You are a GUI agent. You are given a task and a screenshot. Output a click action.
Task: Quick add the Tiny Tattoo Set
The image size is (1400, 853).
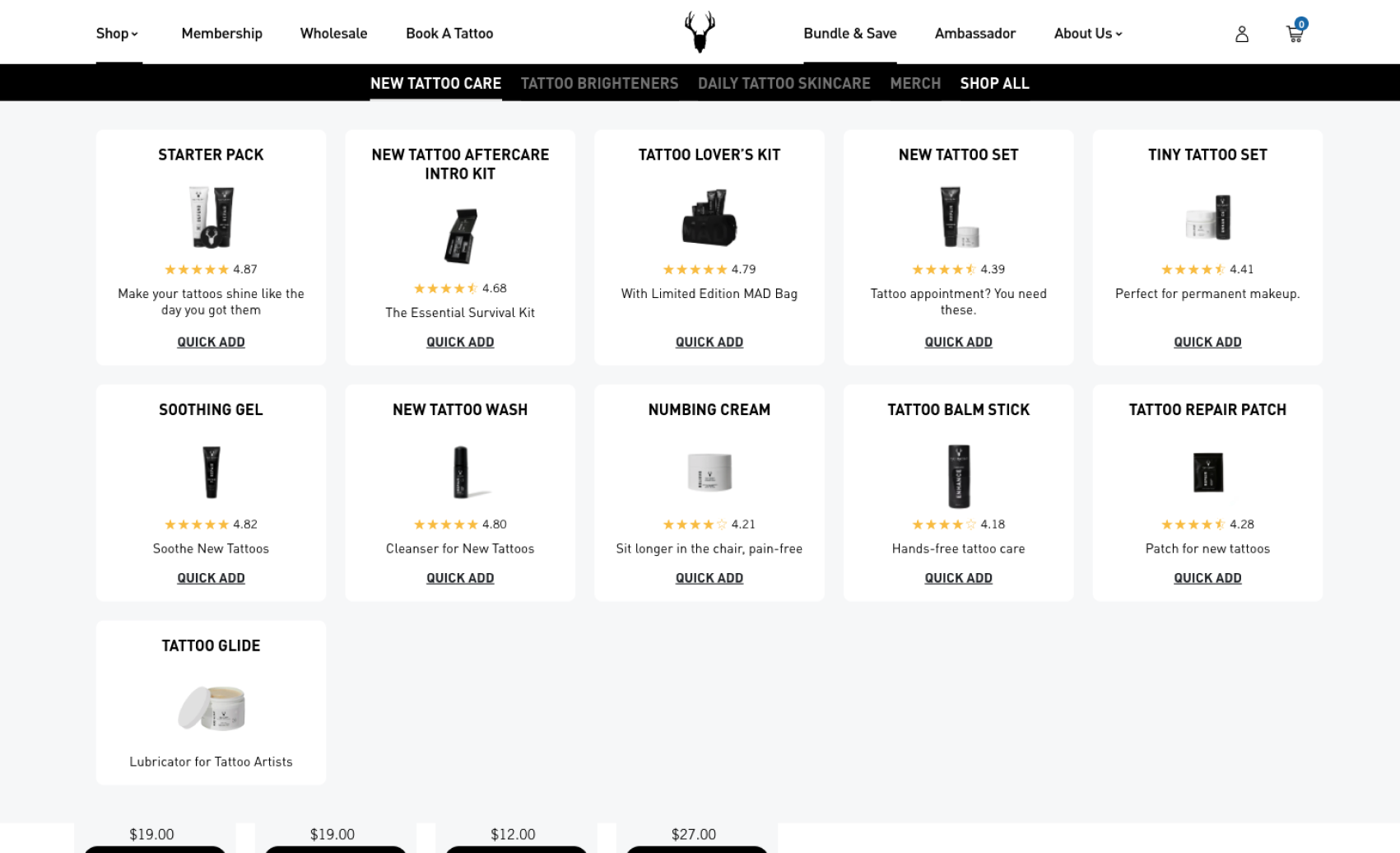click(x=1207, y=342)
